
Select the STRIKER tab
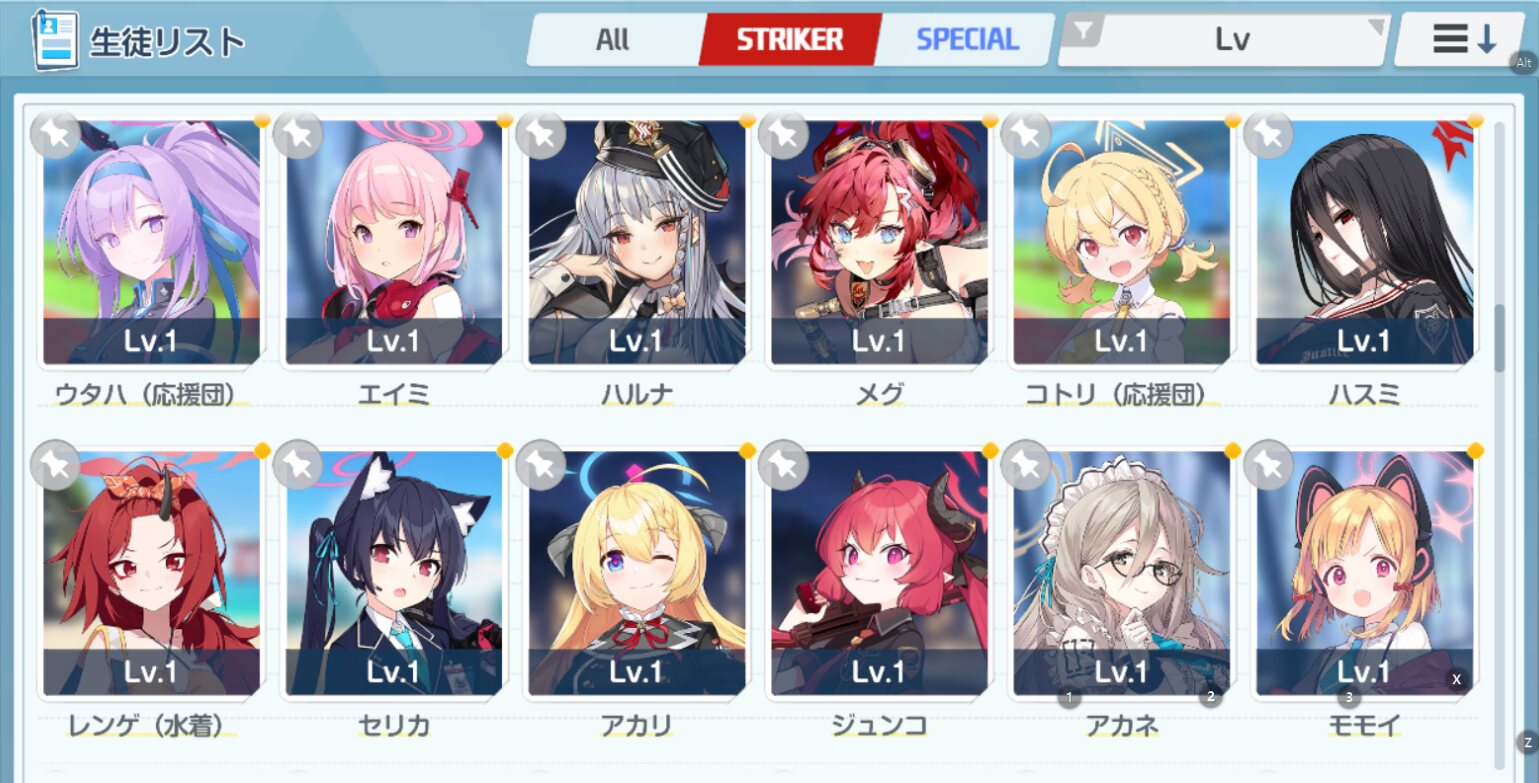point(790,40)
